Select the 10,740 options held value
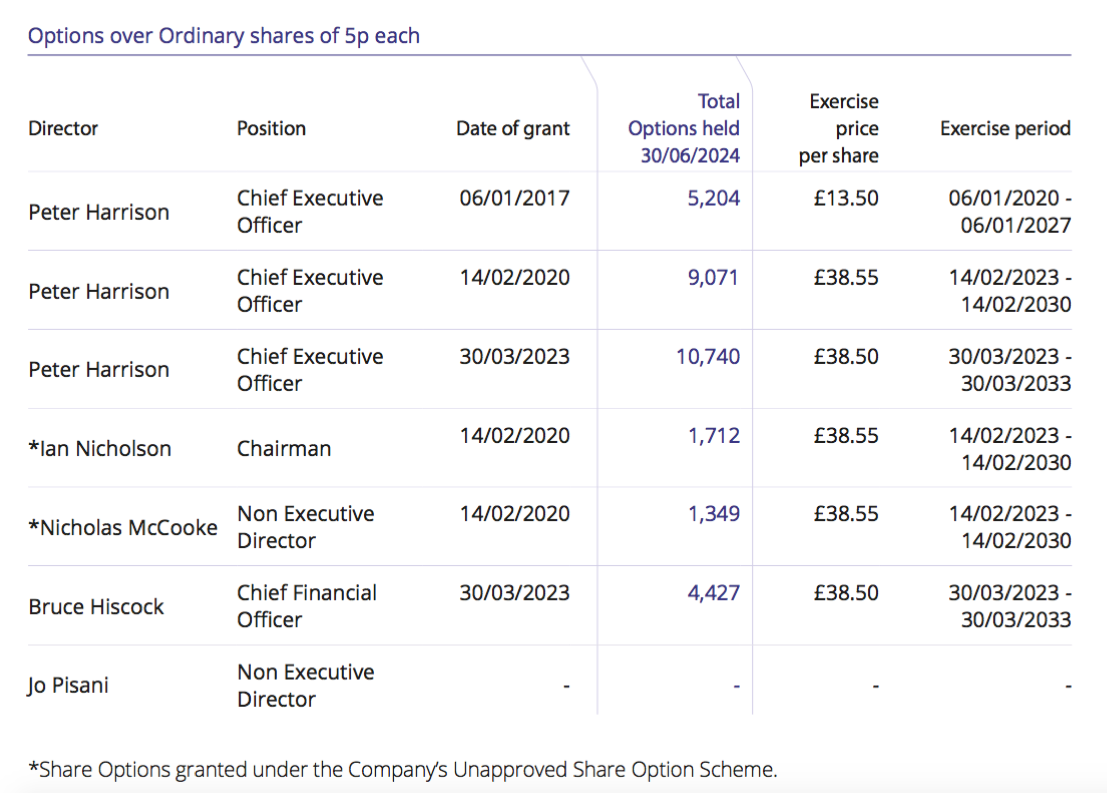 click(708, 356)
